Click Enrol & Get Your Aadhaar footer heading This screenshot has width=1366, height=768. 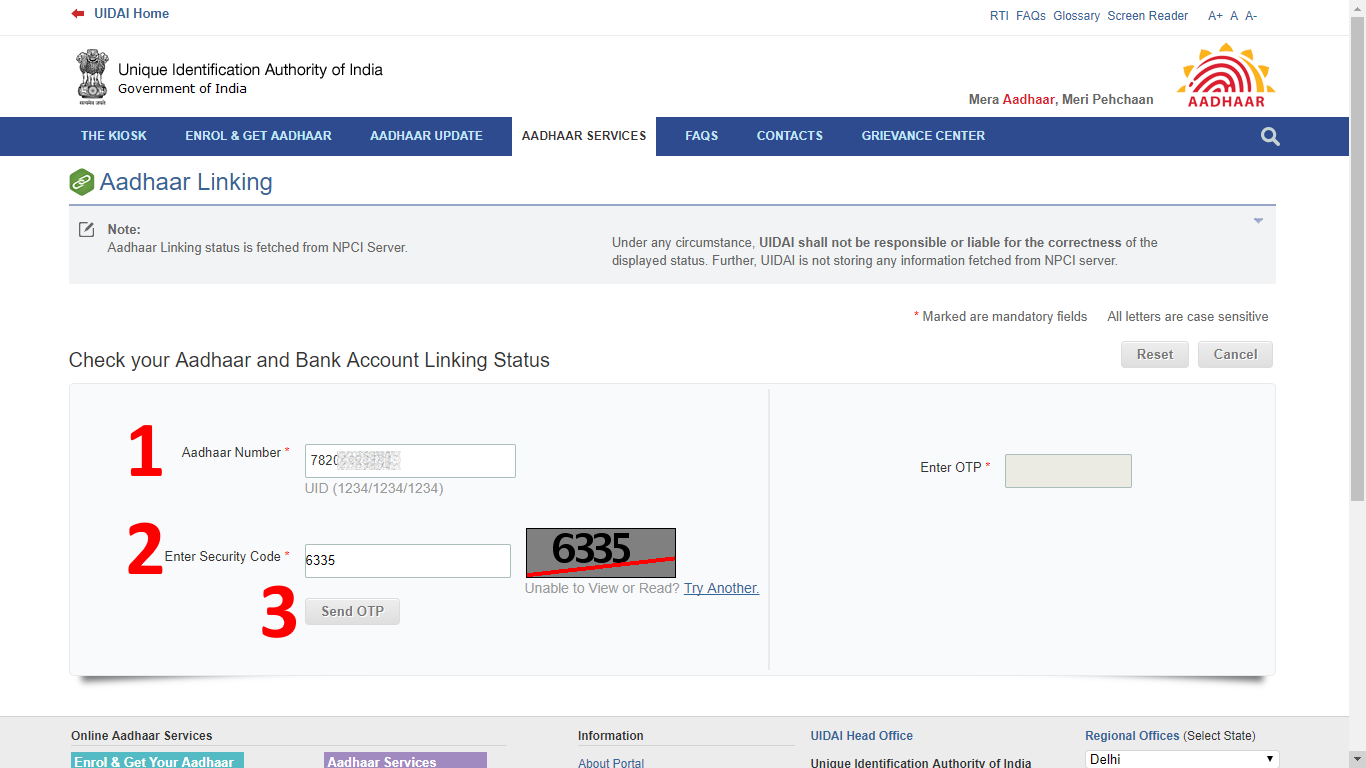click(x=157, y=761)
